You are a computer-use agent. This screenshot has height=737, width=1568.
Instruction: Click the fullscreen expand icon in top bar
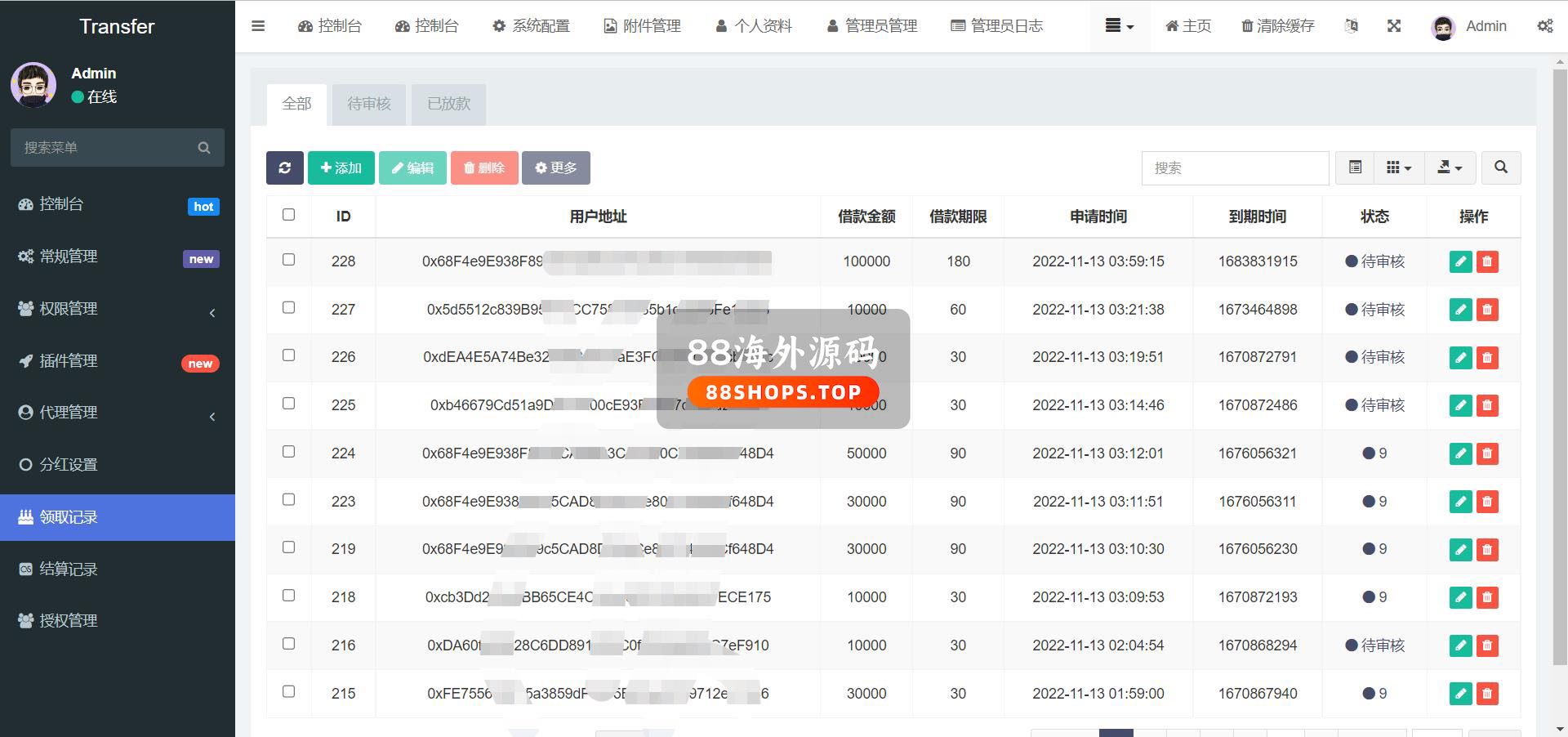(x=1394, y=26)
